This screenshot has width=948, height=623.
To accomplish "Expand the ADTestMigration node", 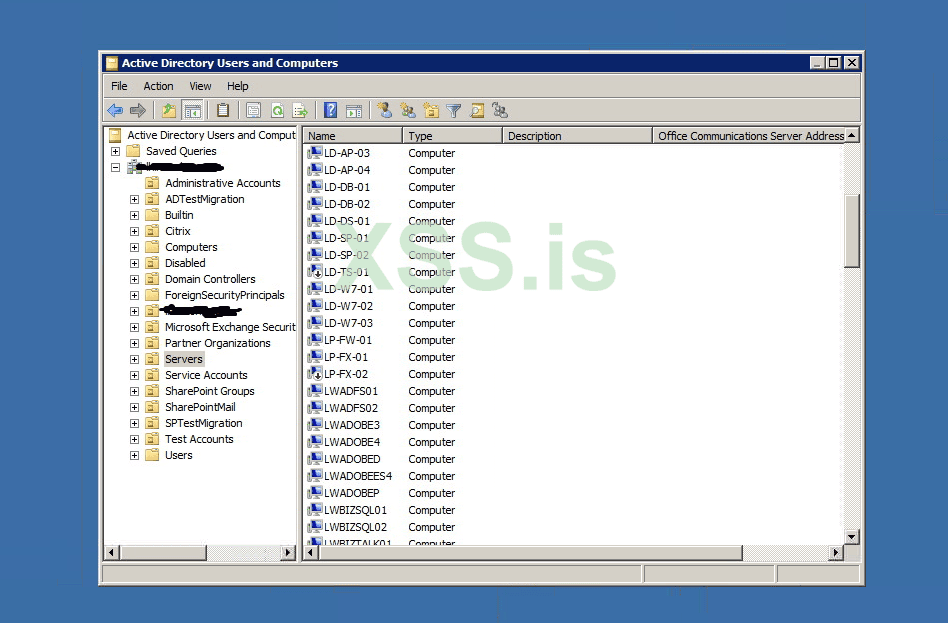I will [x=134, y=199].
